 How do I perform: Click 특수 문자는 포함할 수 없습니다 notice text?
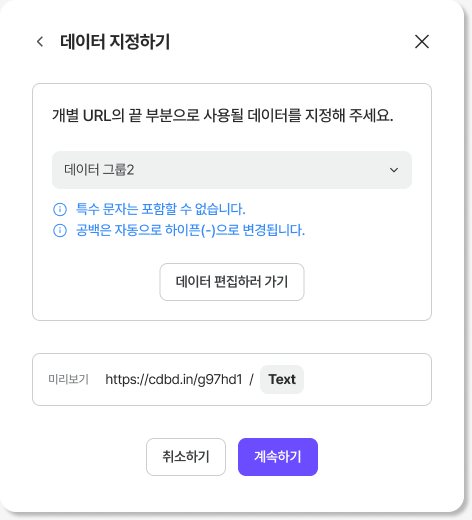coord(161,209)
